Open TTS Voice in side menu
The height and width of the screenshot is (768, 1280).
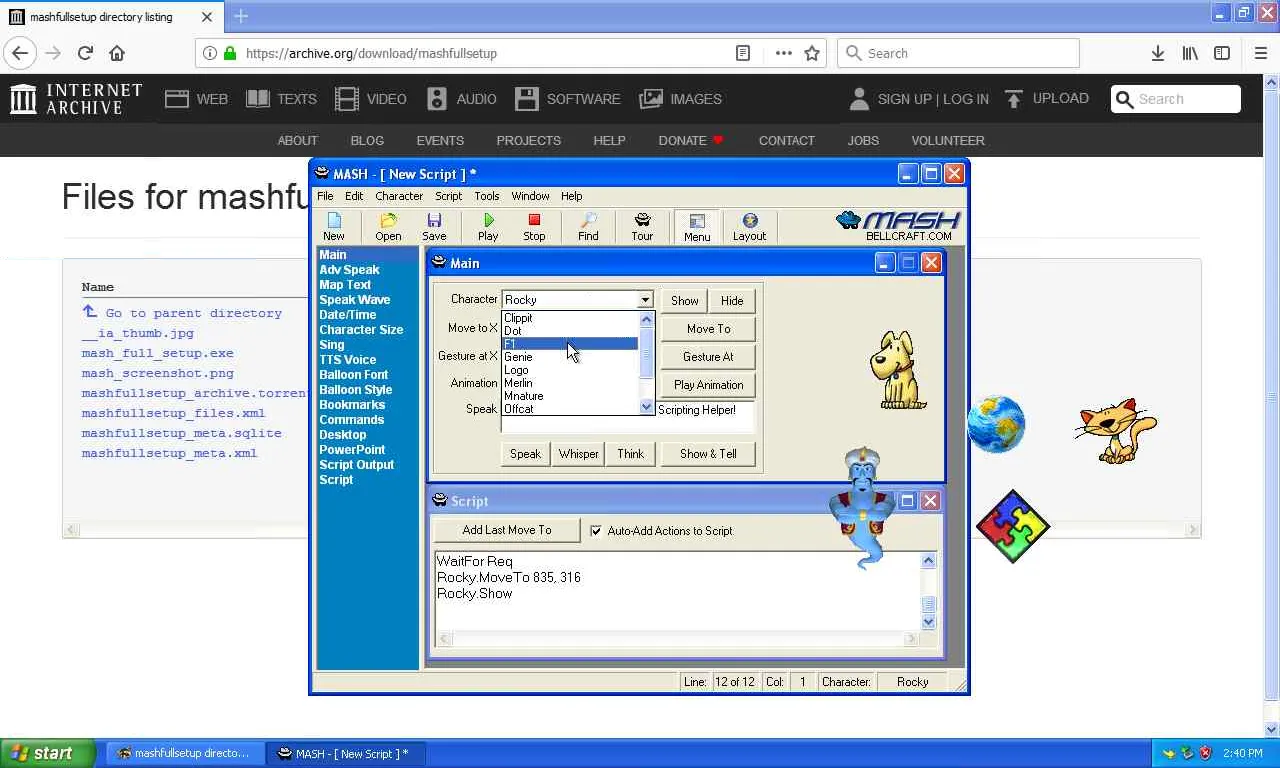click(347, 360)
